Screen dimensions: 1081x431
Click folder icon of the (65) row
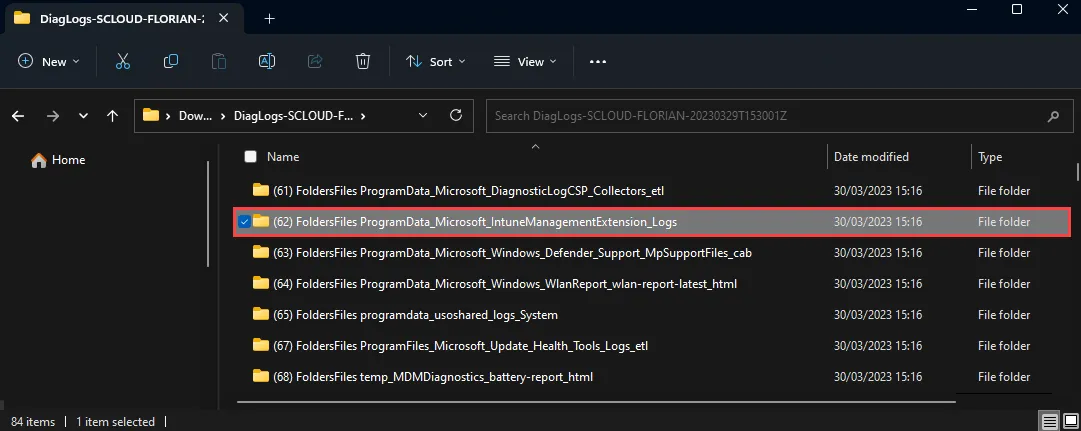261,314
